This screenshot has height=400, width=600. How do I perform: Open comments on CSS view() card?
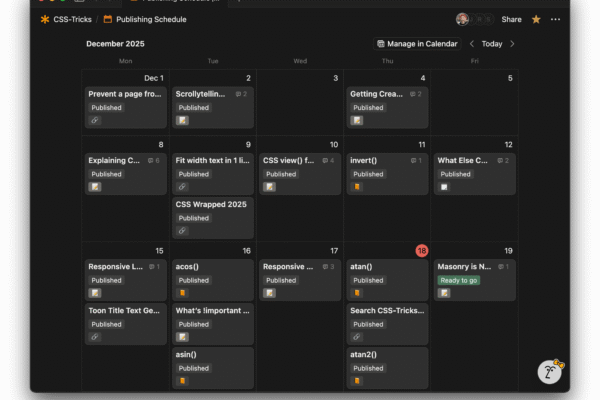328,160
